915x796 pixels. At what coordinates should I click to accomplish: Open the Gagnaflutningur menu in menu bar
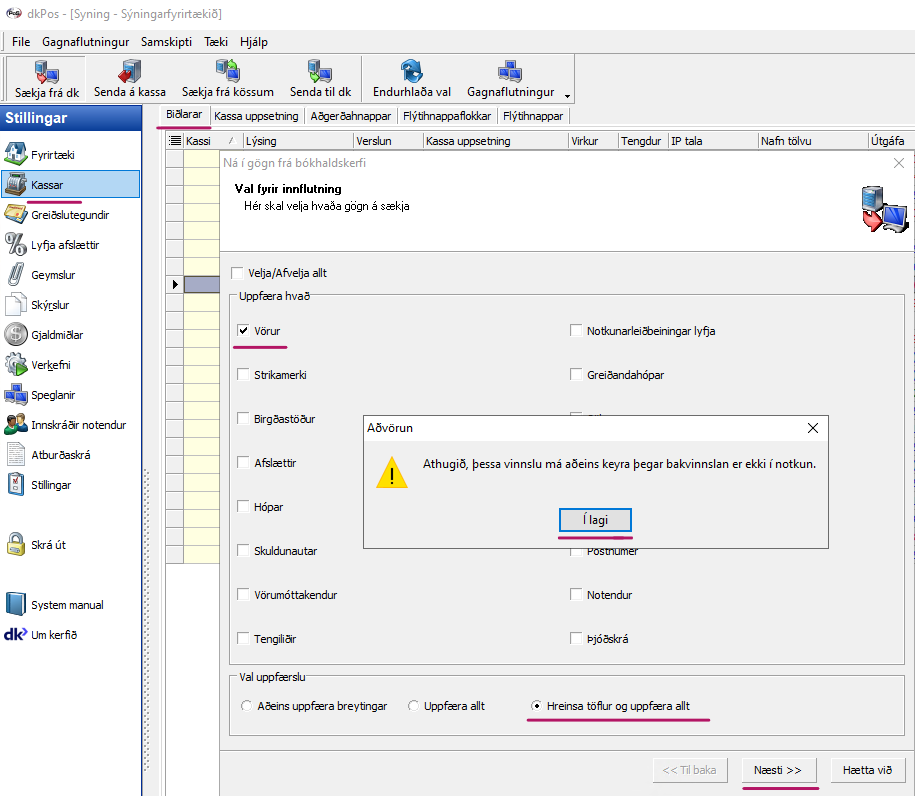[86, 42]
